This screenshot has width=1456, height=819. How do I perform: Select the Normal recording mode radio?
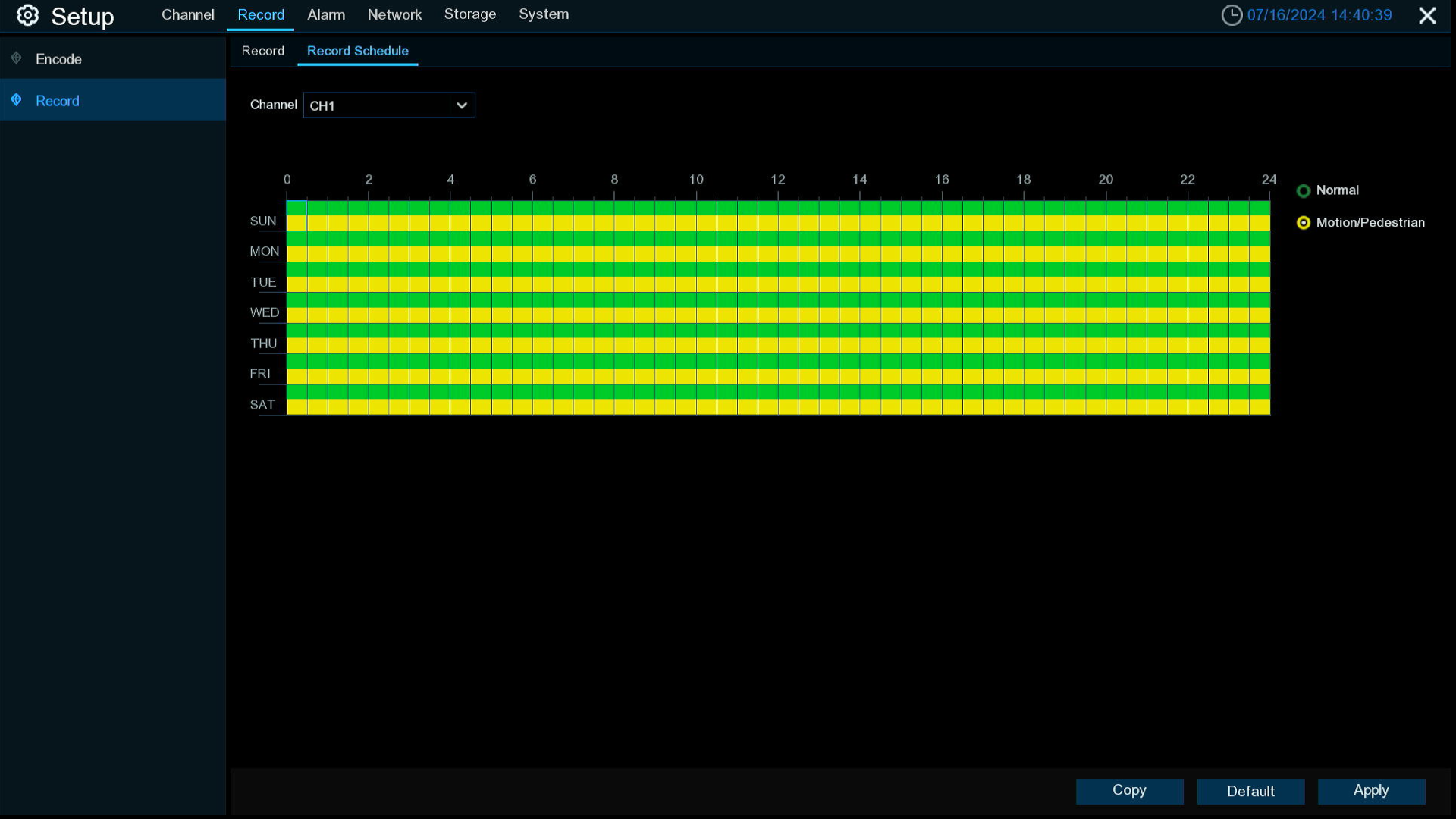pos(1304,191)
